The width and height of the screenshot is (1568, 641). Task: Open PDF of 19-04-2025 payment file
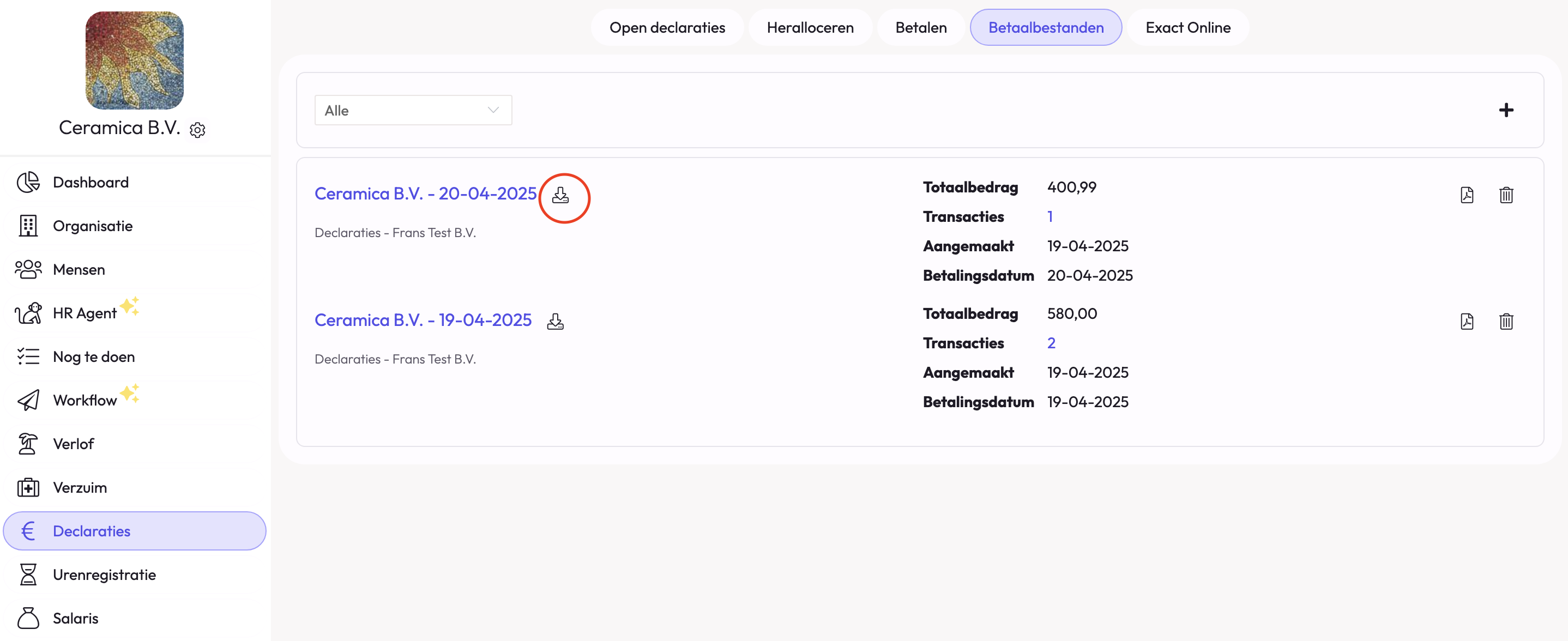click(1467, 322)
